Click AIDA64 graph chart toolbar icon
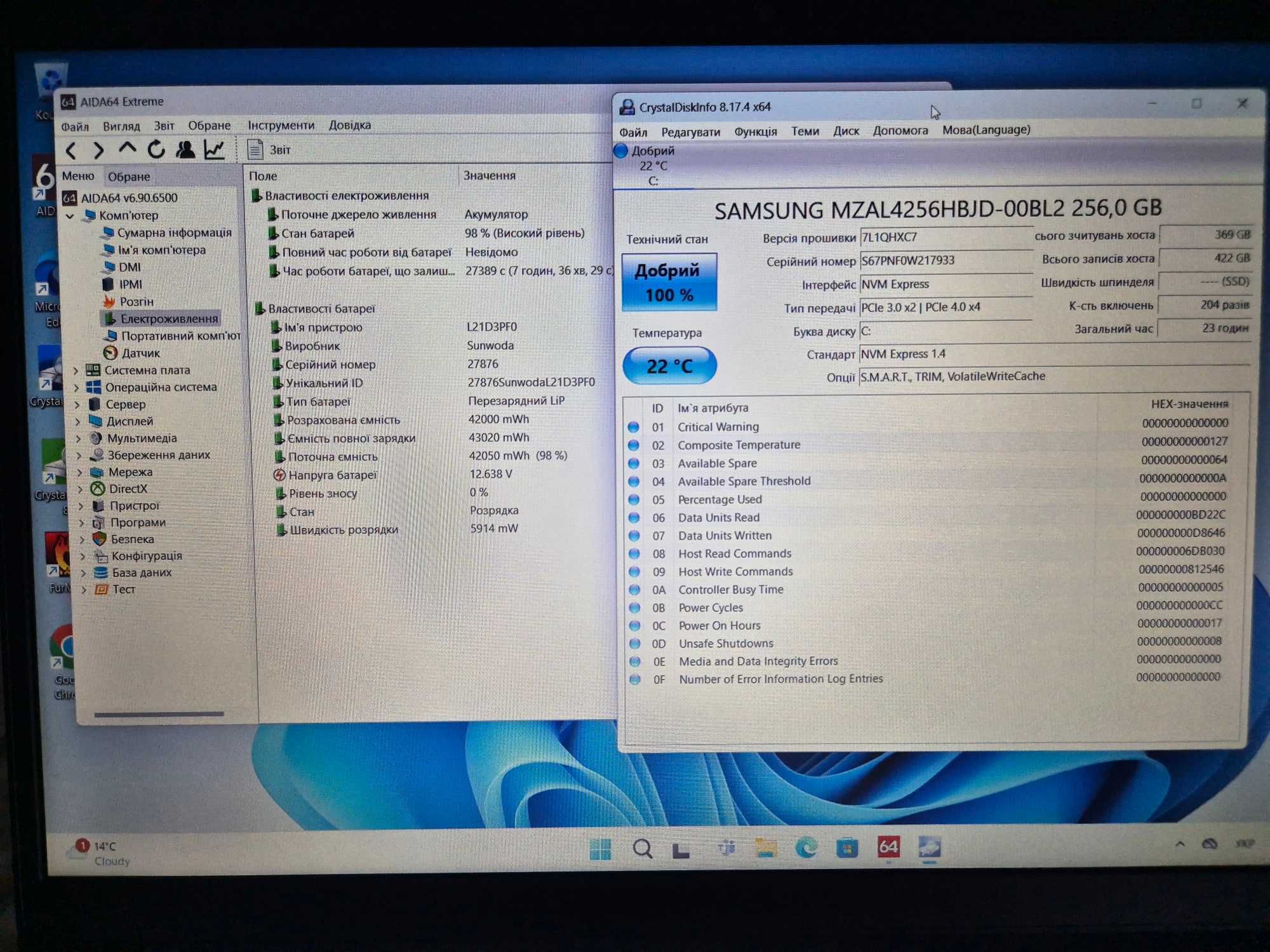 click(x=215, y=150)
